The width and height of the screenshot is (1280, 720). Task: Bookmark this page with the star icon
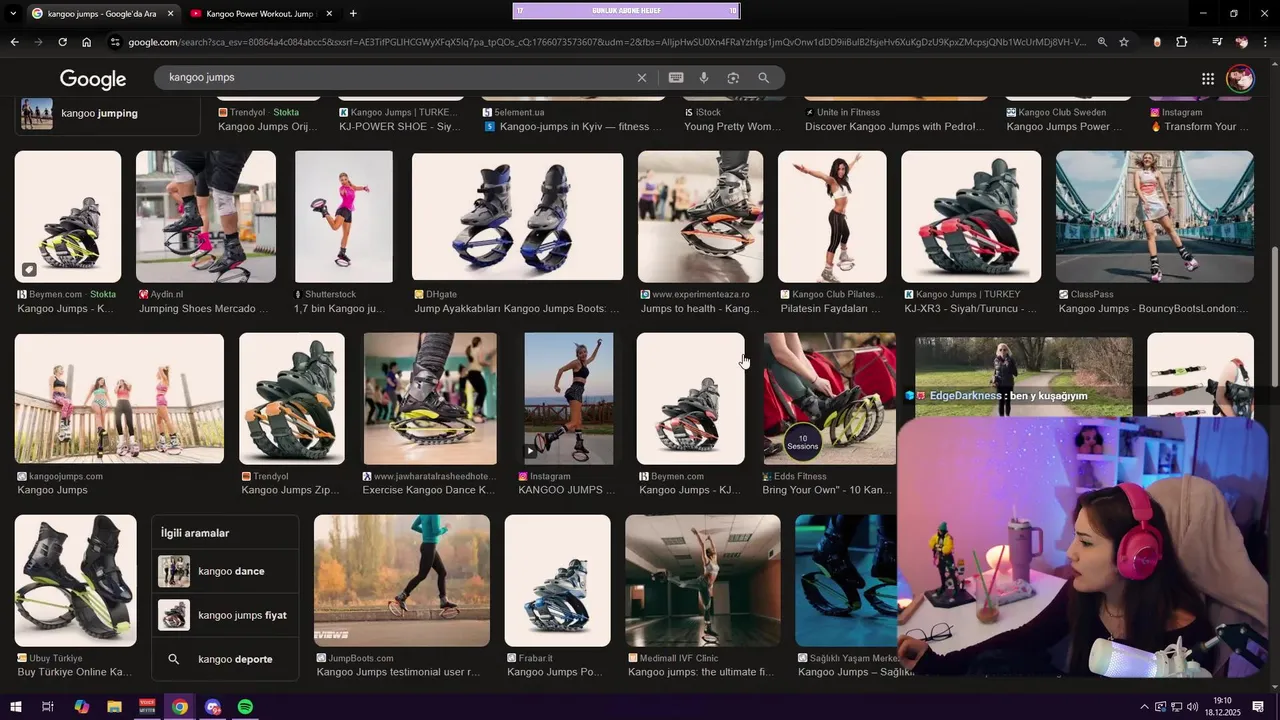click(1124, 42)
